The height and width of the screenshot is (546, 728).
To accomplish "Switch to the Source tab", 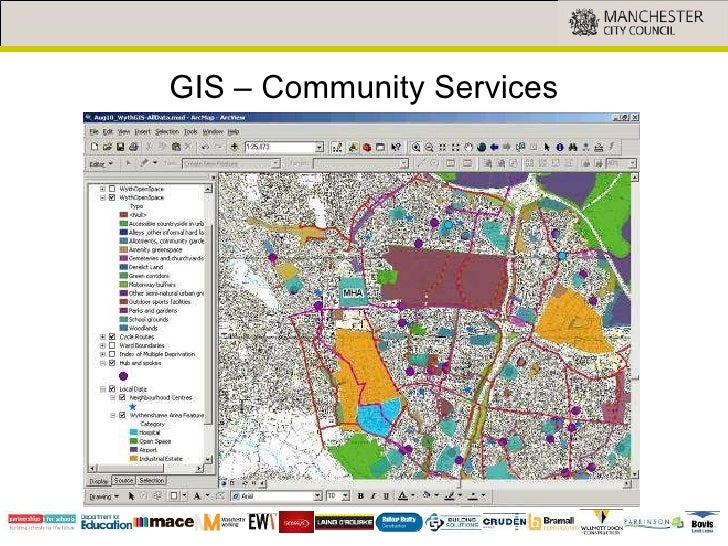I will pos(124,481).
